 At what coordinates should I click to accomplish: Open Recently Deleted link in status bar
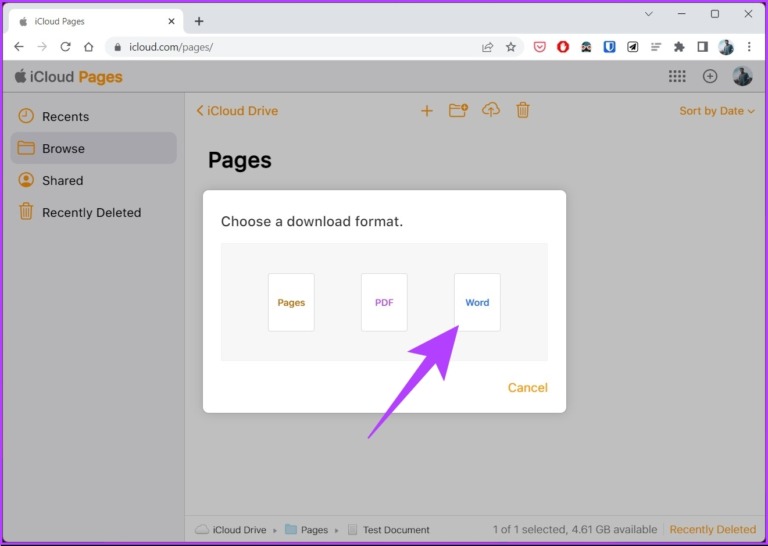713,529
